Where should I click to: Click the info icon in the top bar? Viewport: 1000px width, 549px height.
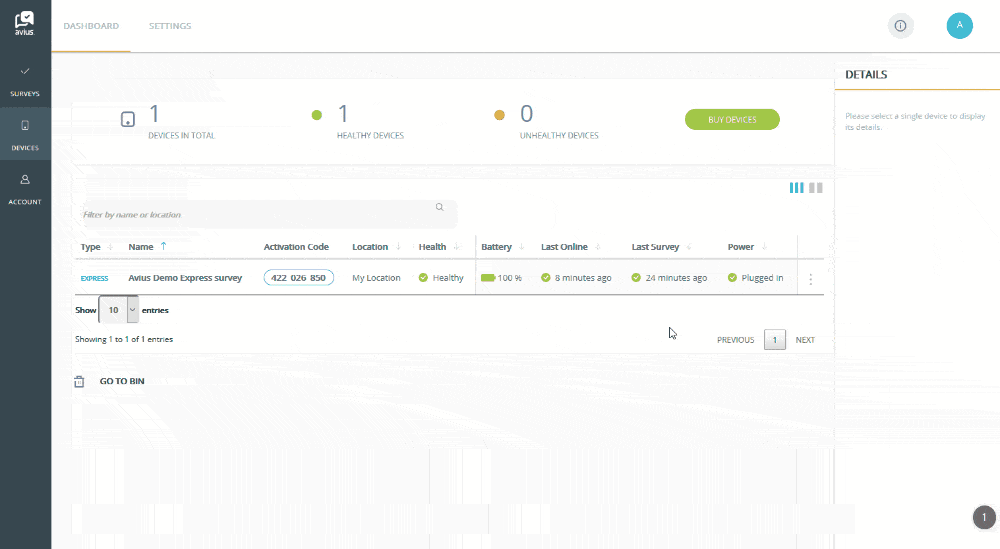tap(900, 26)
